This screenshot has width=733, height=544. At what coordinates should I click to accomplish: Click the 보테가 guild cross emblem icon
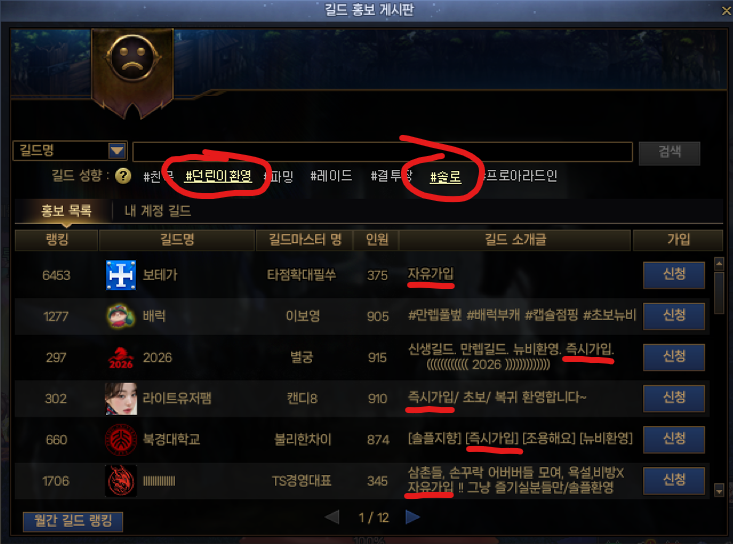(121, 275)
